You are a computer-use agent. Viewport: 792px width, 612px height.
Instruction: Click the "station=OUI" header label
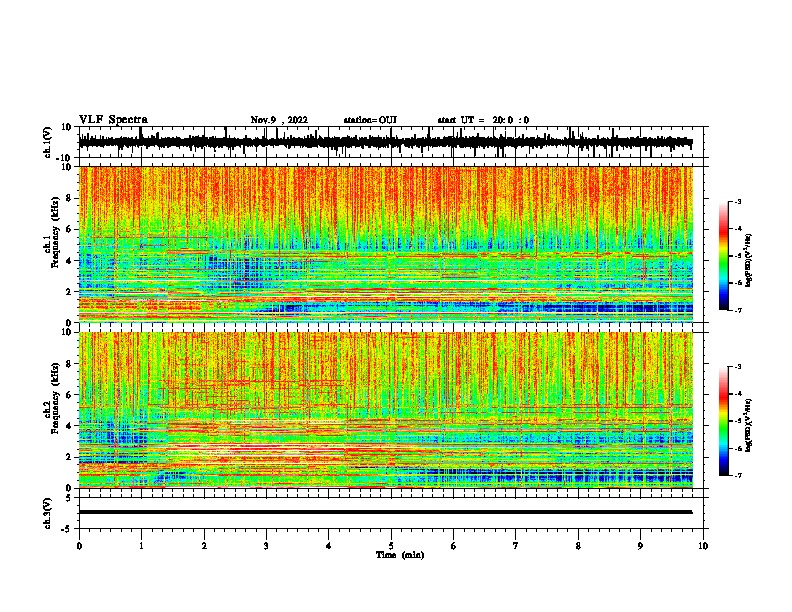370,120
